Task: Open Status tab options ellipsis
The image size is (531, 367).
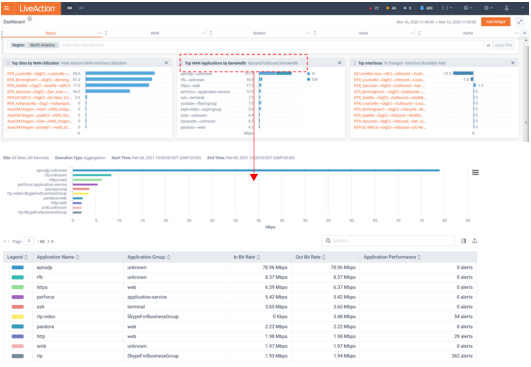Action: 99,33
